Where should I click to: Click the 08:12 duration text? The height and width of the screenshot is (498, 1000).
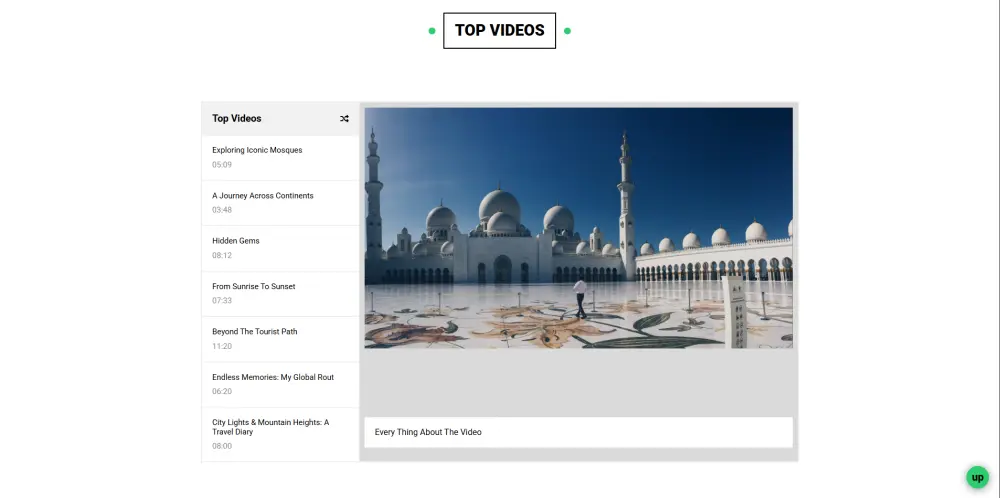point(222,256)
